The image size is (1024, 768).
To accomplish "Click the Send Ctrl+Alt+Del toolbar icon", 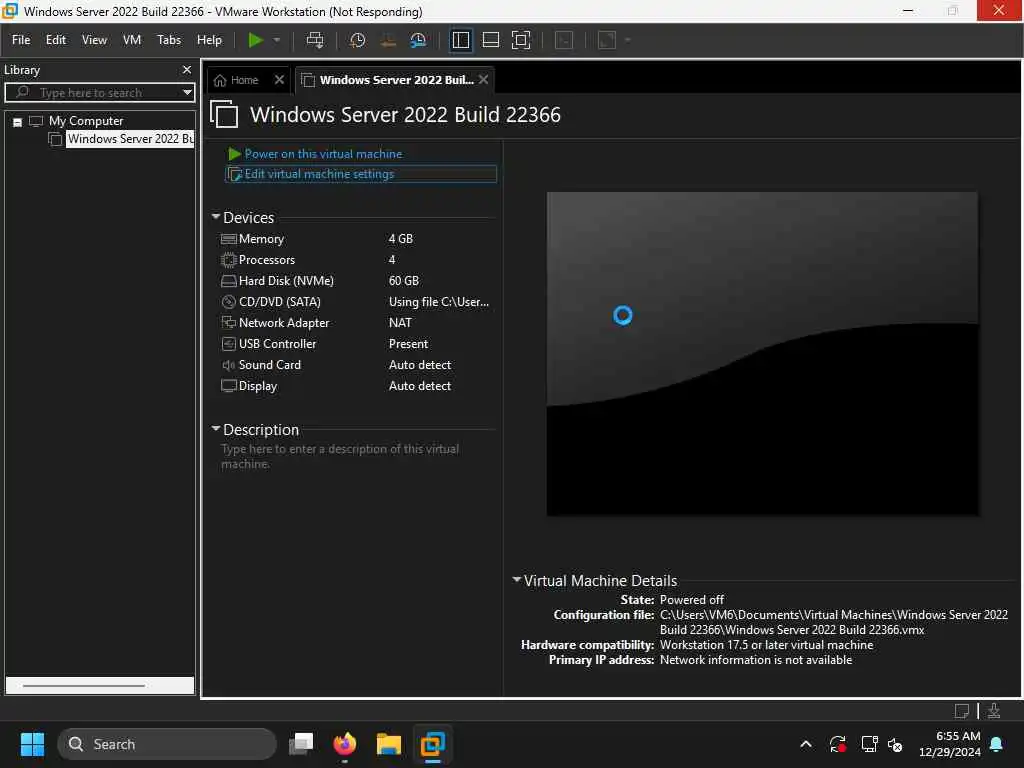I will [x=315, y=40].
